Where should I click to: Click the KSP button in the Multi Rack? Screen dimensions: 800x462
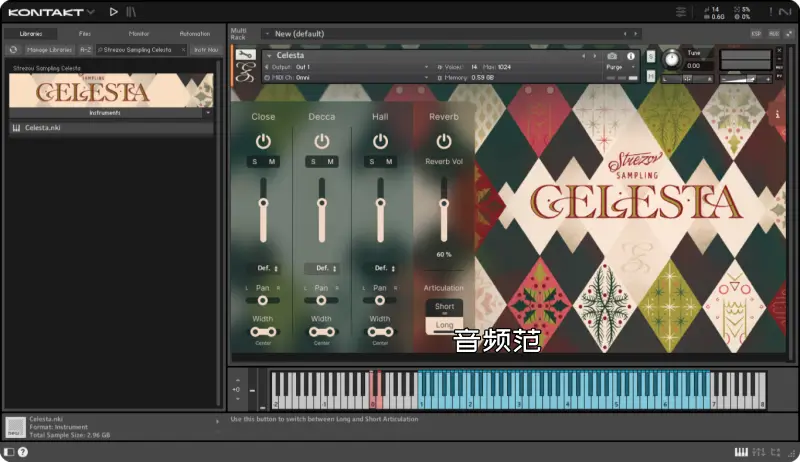757,33
